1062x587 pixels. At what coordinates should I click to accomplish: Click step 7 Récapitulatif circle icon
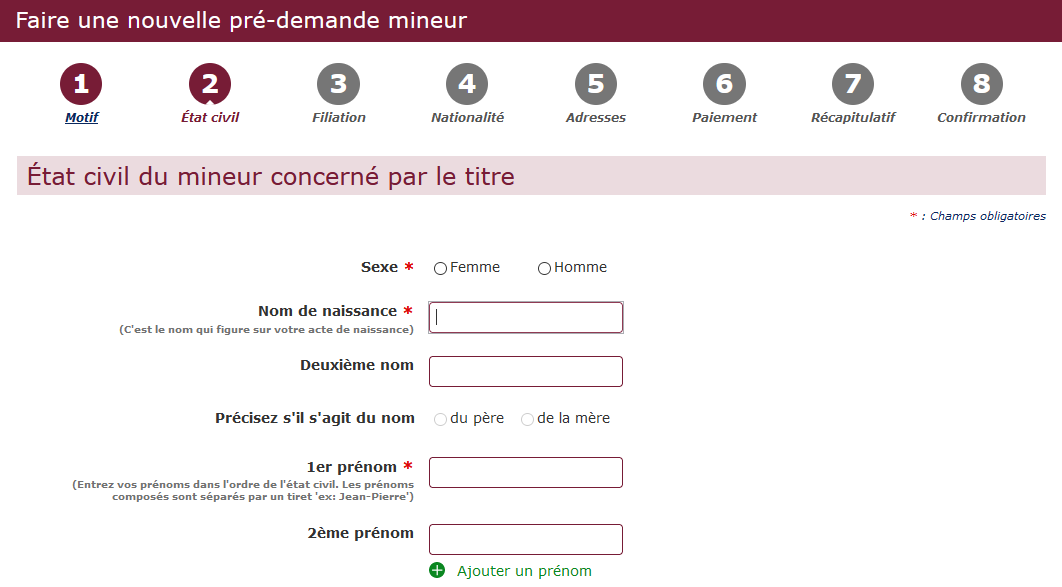[853, 84]
